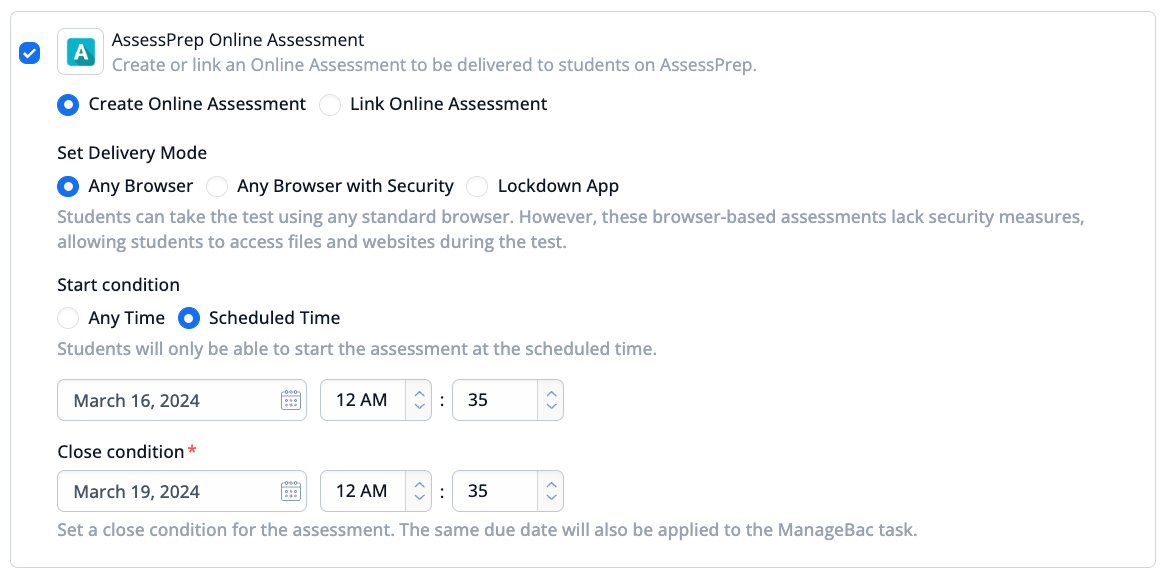The height and width of the screenshot is (578, 1166).
Task: Choose the Lockdown App delivery mode
Action: [477, 186]
